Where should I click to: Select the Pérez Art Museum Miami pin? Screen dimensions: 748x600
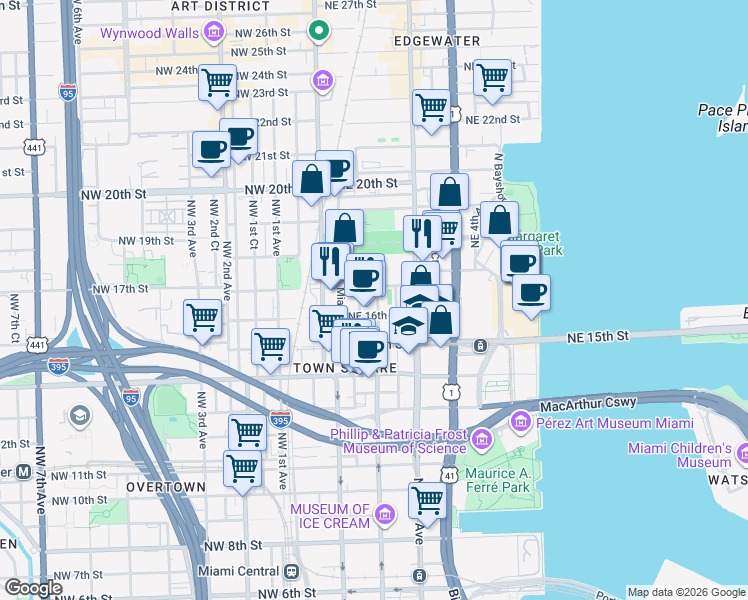520,422
